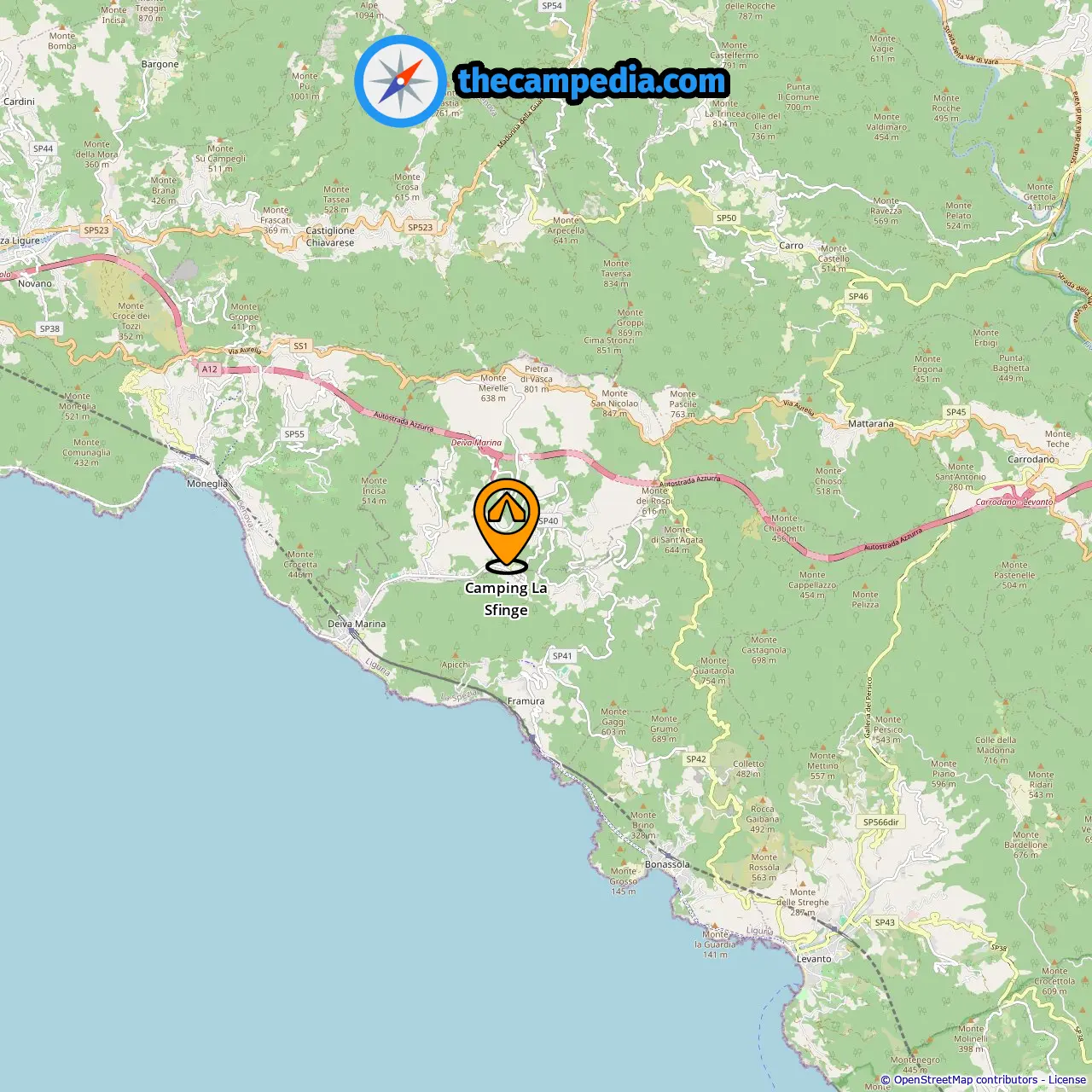The width and height of the screenshot is (1092, 1092).
Task: Select the Deiva Marina town label on the coast
Action: [x=357, y=624]
